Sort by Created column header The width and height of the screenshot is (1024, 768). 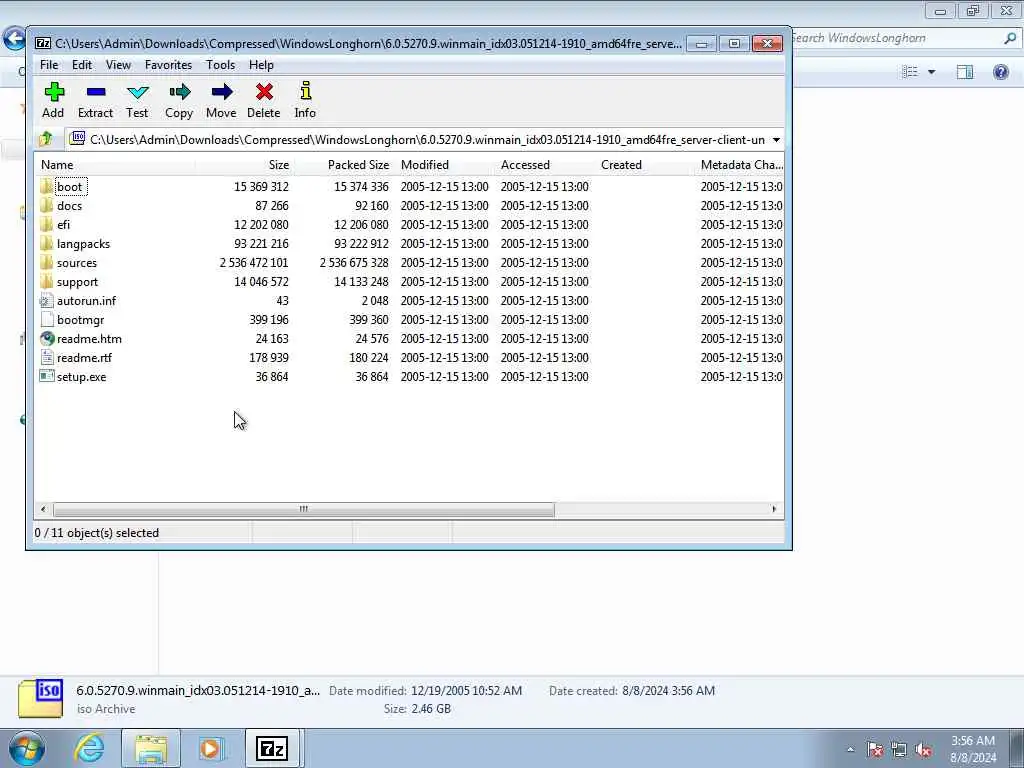tap(645, 165)
